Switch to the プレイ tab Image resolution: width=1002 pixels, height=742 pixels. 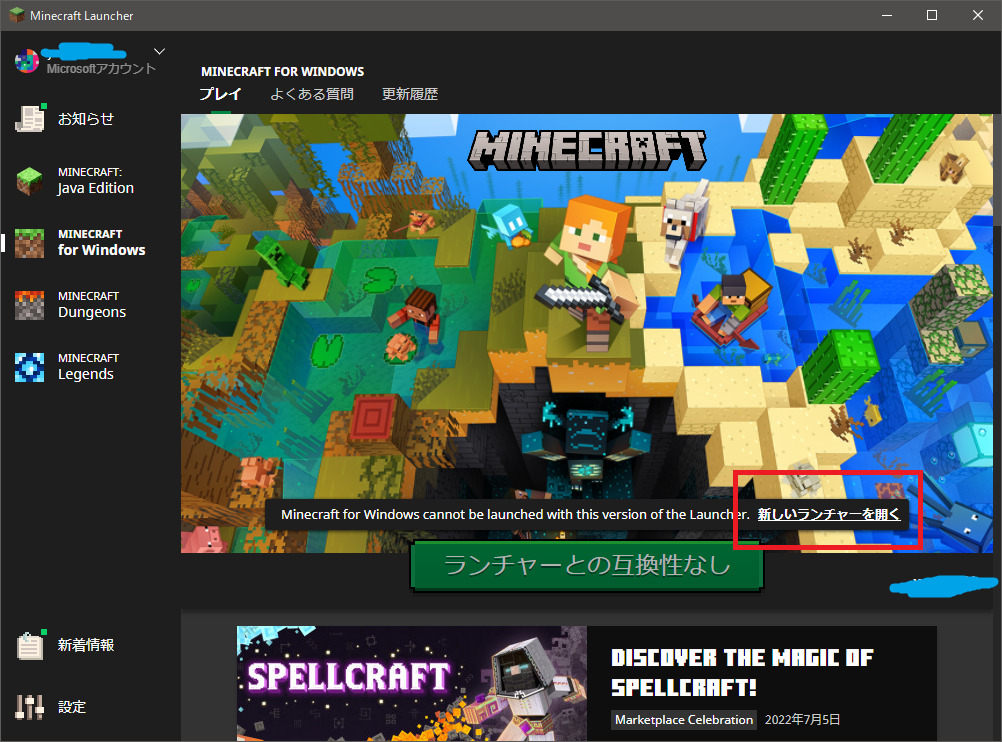(x=220, y=95)
